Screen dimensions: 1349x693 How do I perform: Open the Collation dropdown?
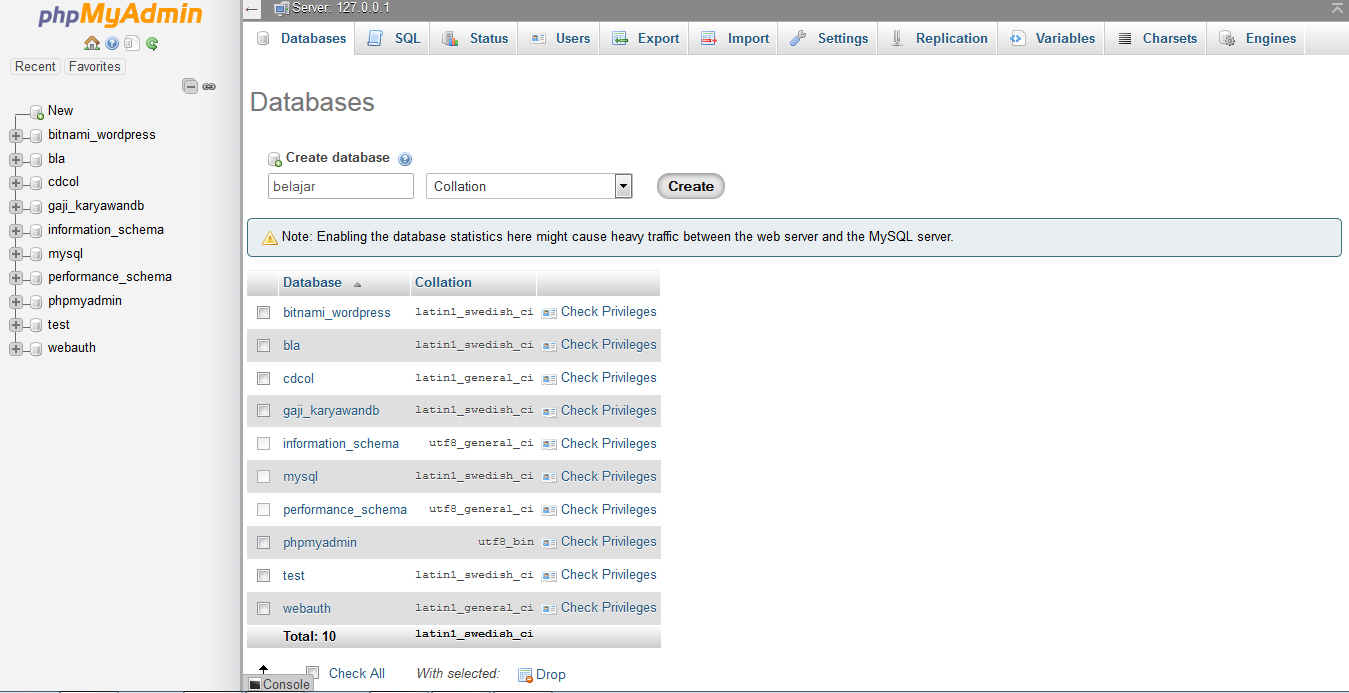point(528,186)
